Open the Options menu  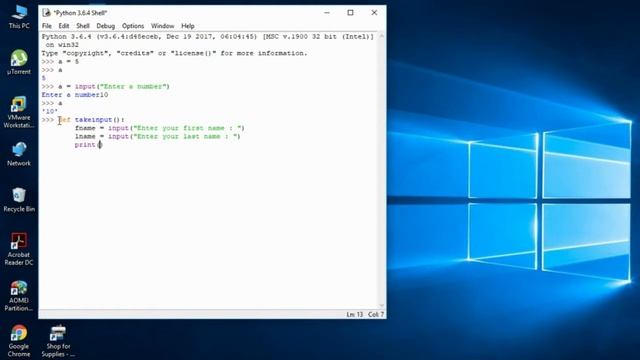click(133, 26)
